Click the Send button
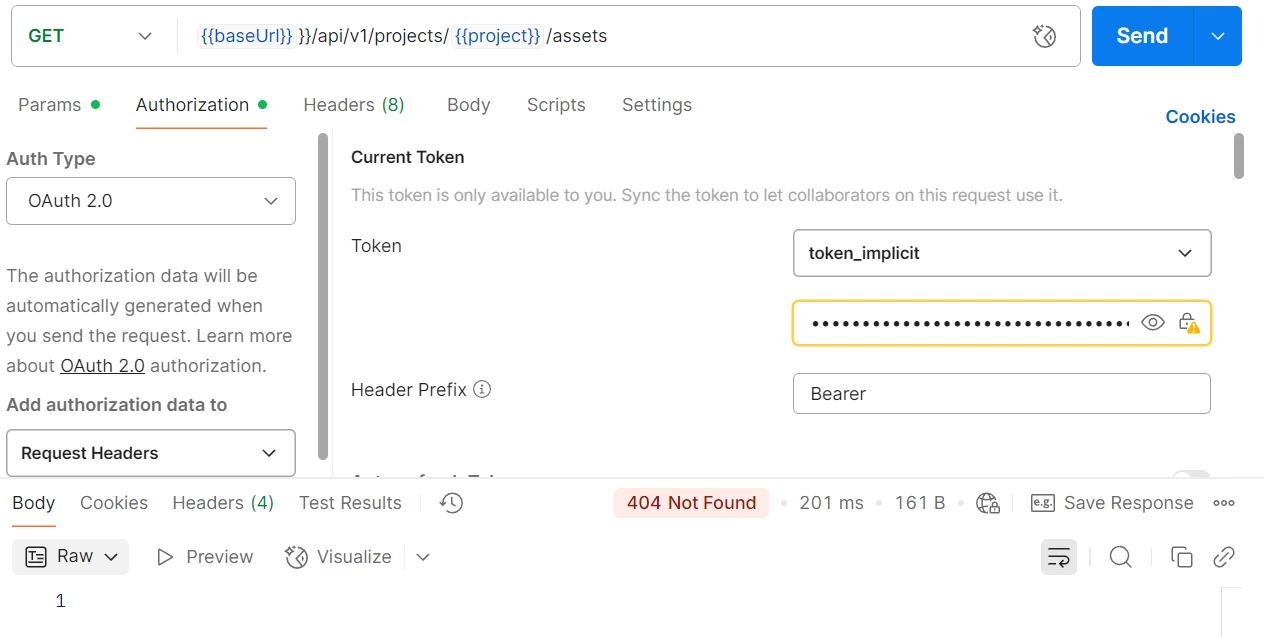The height and width of the screenshot is (637, 1264). pyautogui.click(x=1142, y=36)
